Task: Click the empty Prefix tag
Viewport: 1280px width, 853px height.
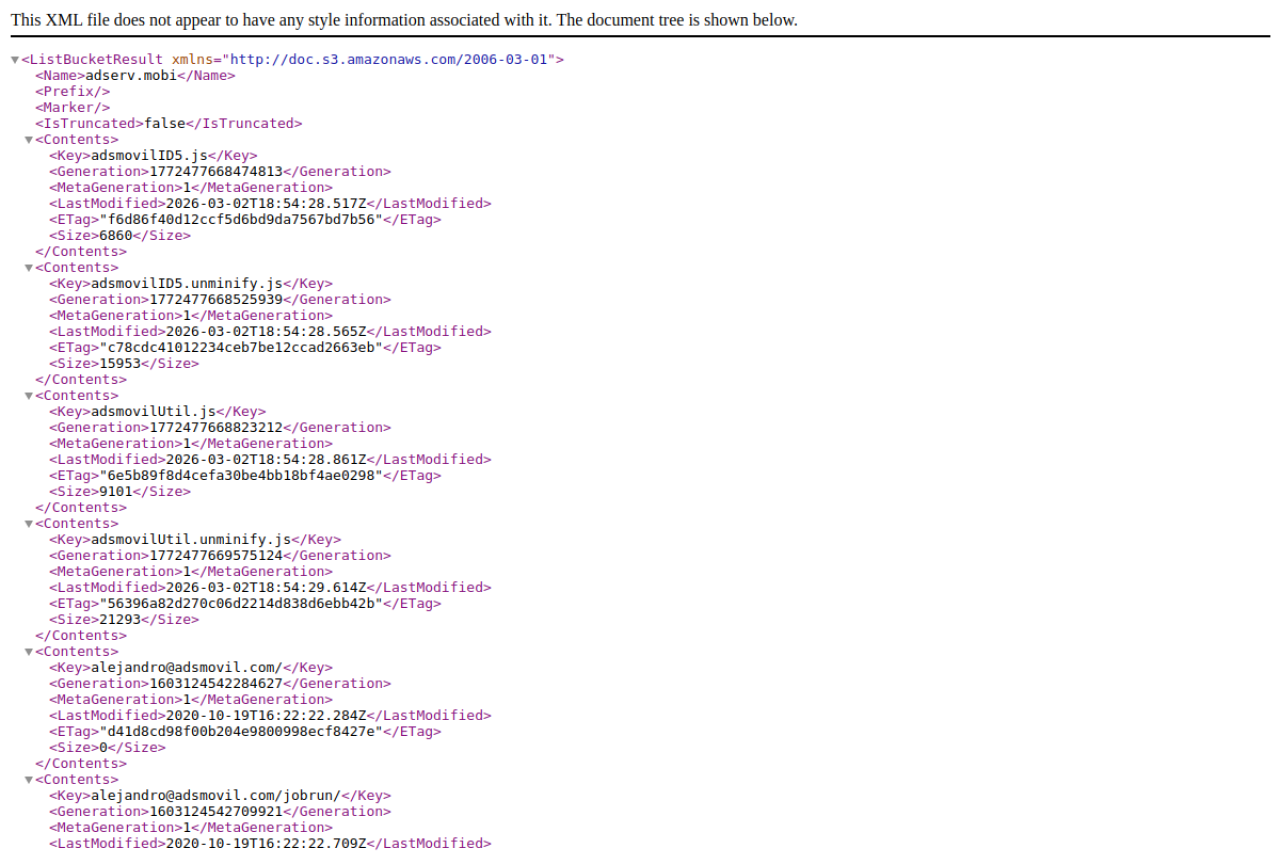Action: click(x=73, y=92)
